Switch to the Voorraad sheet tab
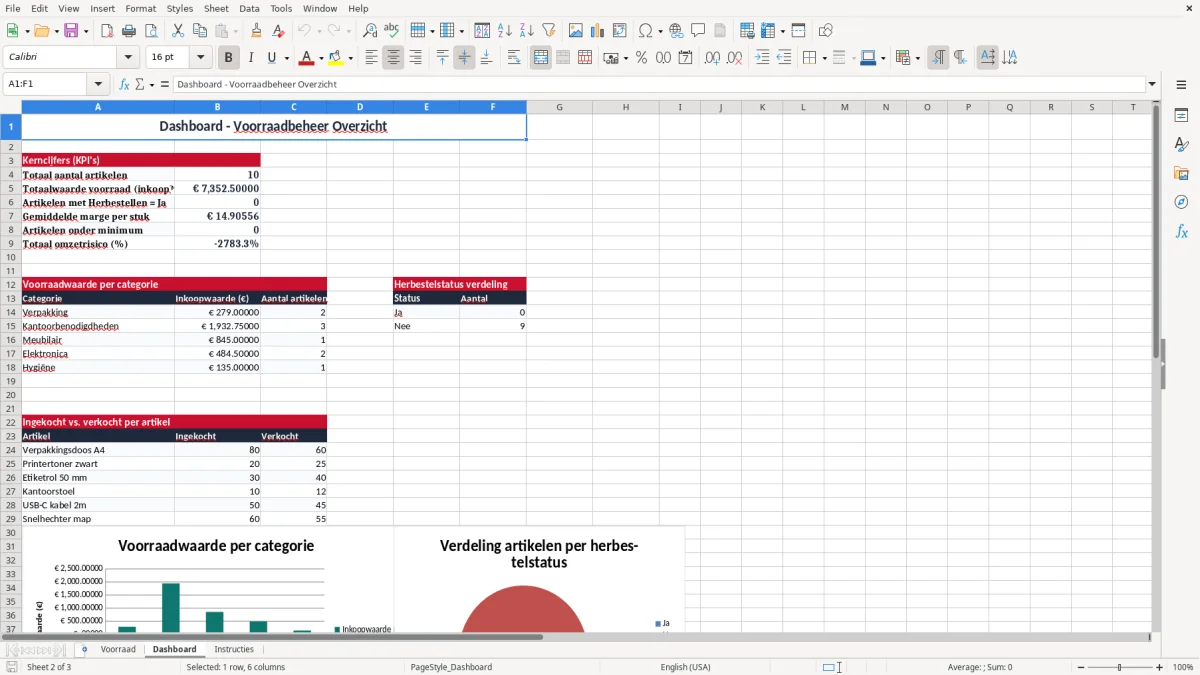This screenshot has width=1200, height=675. coord(118,649)
